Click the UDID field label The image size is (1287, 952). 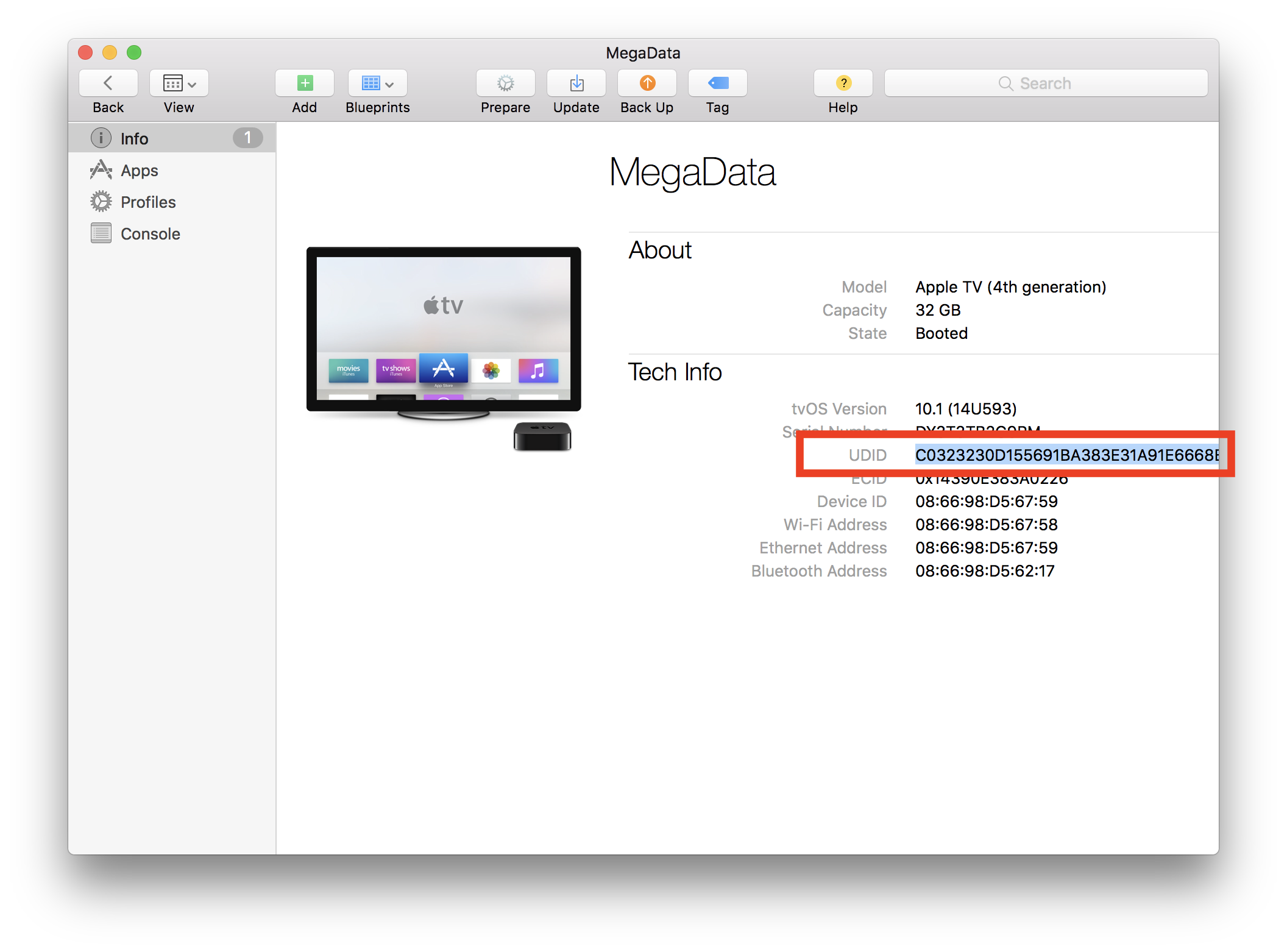[867, 455]
